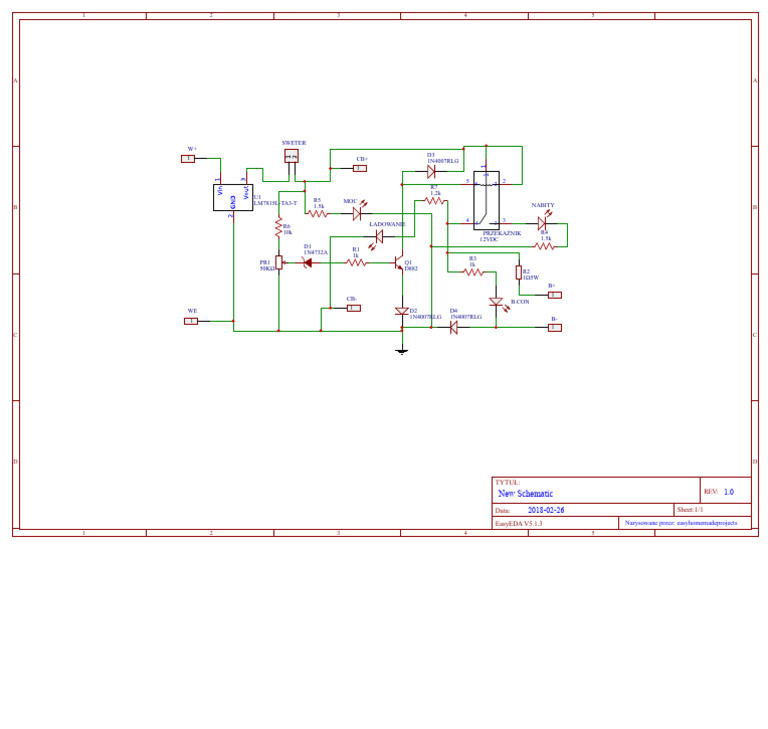Select resistor R7 1.2k symbol

pos(435,201)
